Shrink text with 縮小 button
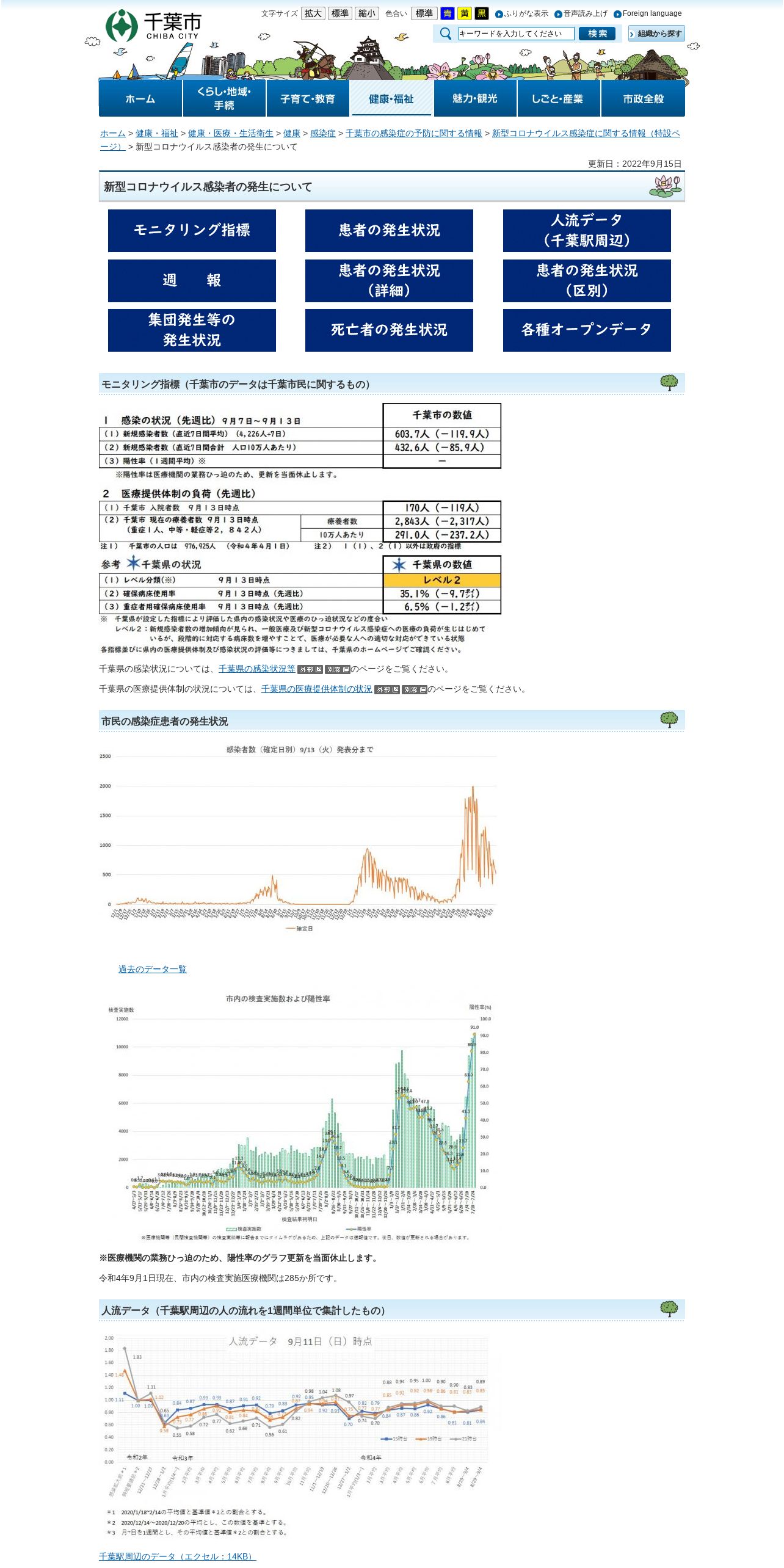 367,13
